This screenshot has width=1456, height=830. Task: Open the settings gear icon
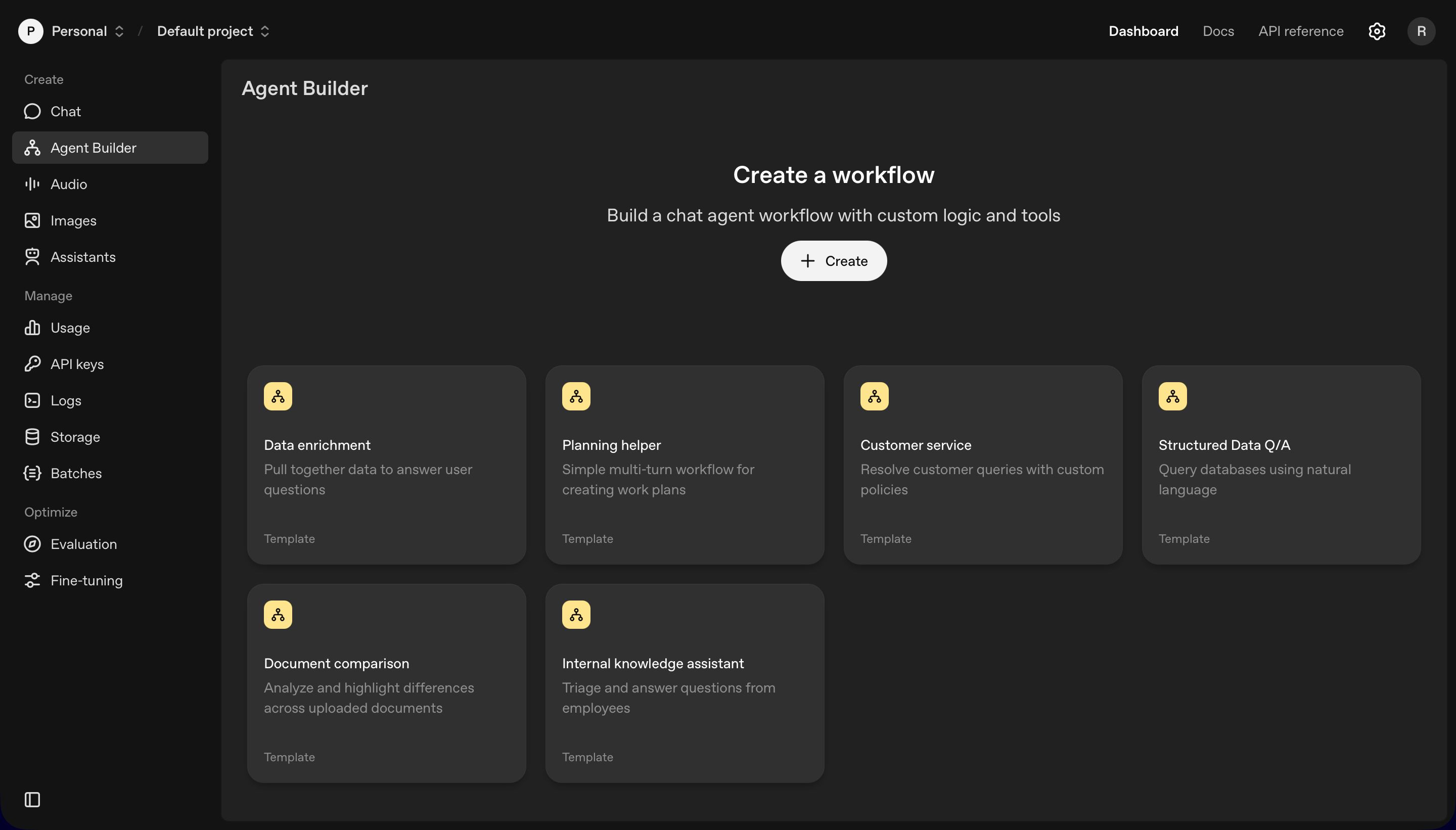[x=1376, y=31]
